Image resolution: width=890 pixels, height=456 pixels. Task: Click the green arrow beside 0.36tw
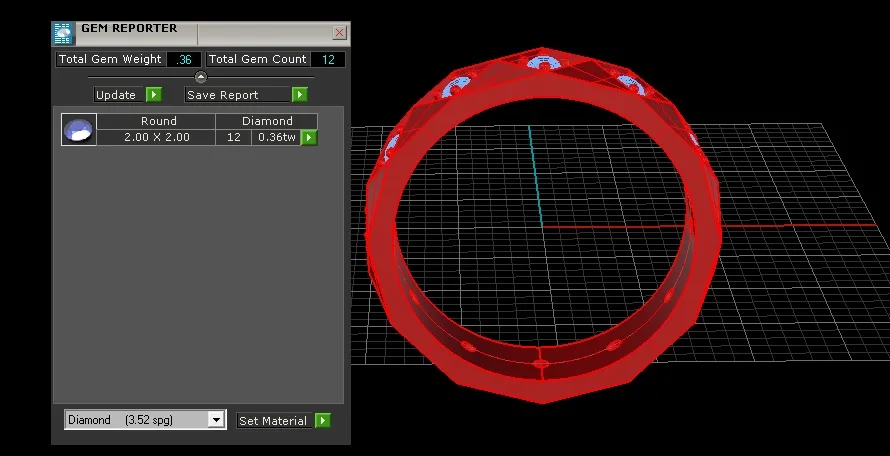pyautogui.click(x=309, y=137)
